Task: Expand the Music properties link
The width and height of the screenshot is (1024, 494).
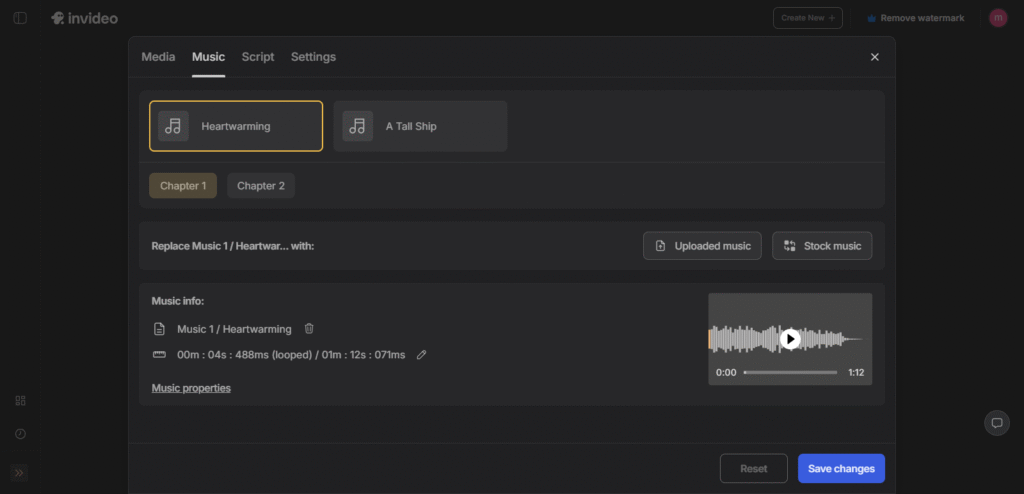Action: coord(191,388)
